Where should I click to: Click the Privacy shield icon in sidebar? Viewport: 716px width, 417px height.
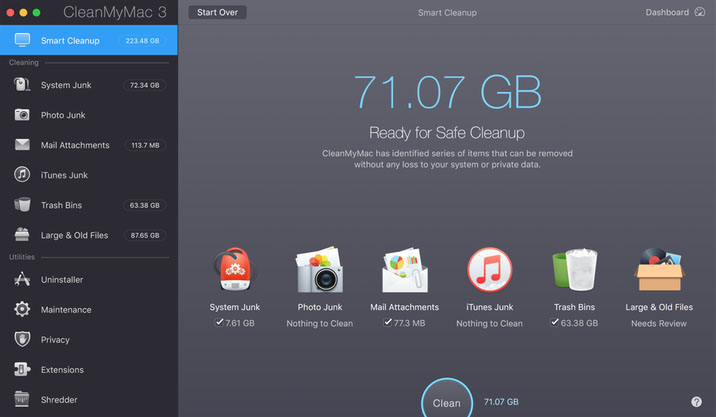tap(22, 339)
